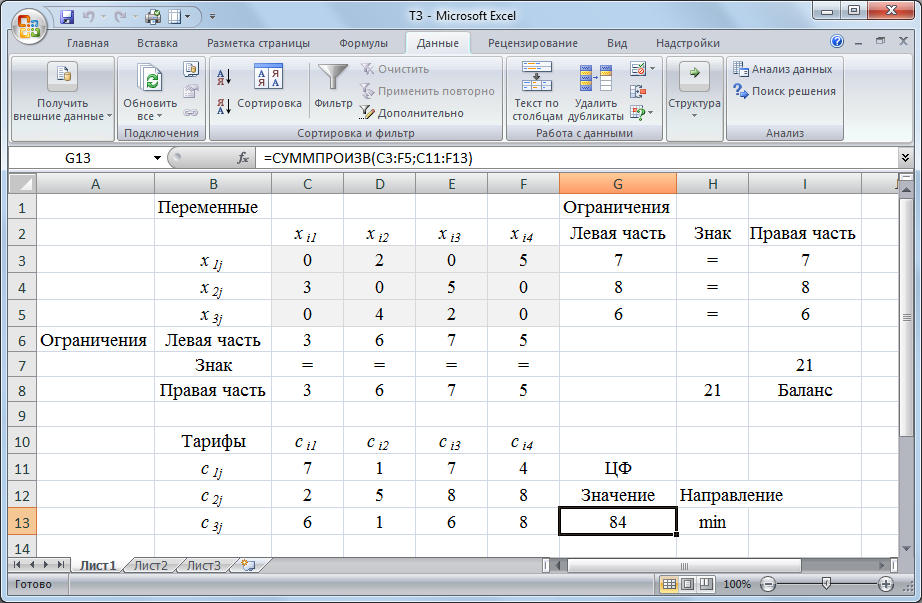The width and height of the screenshot is (922, 603).
Task: Select cell G13 with value 84
Action: coord(617,522)
